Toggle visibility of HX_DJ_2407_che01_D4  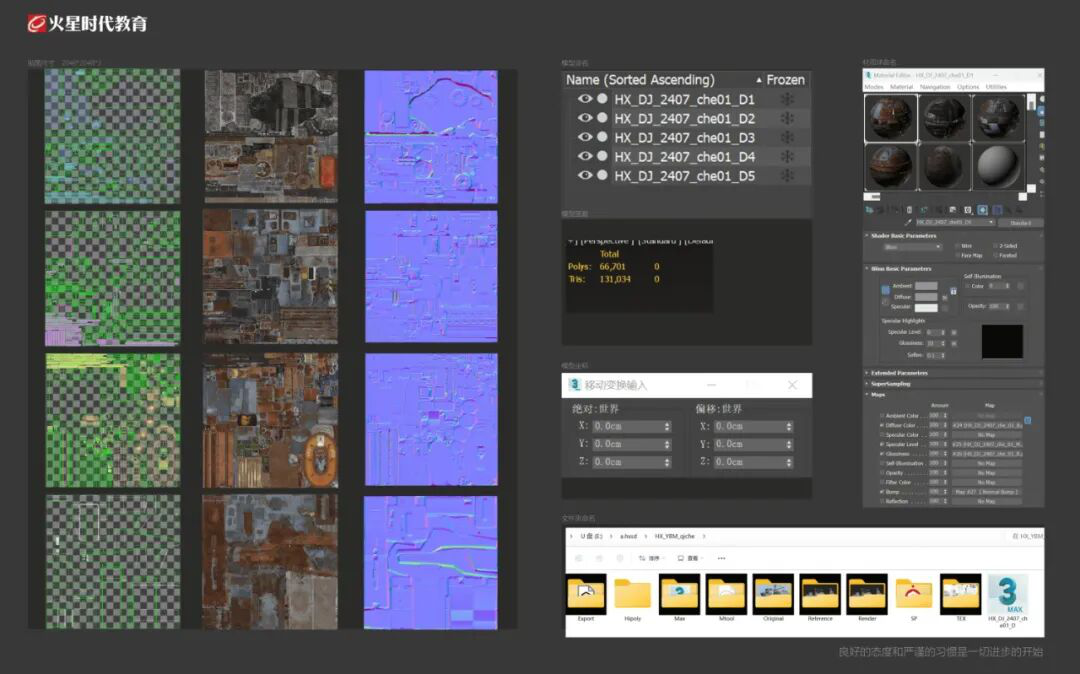coord(585,156)
